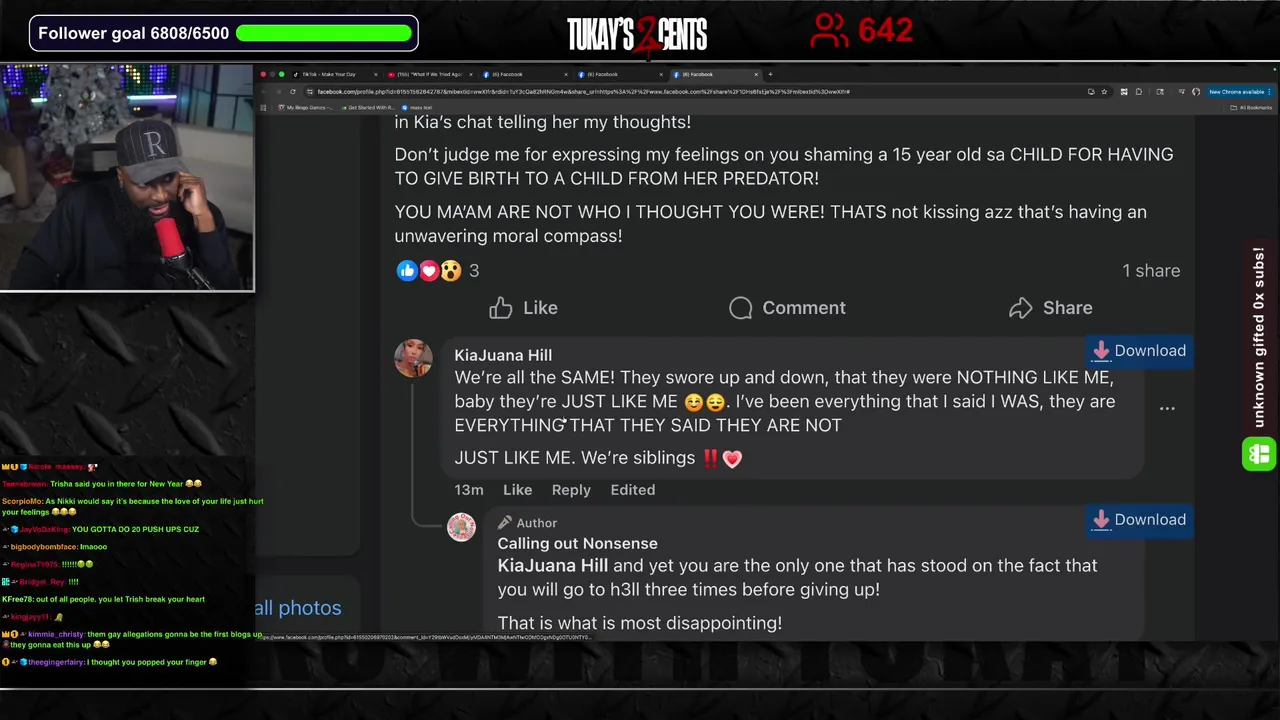
Task: Click KiaJuana Hill's profile picture
Action: [413, 358]
